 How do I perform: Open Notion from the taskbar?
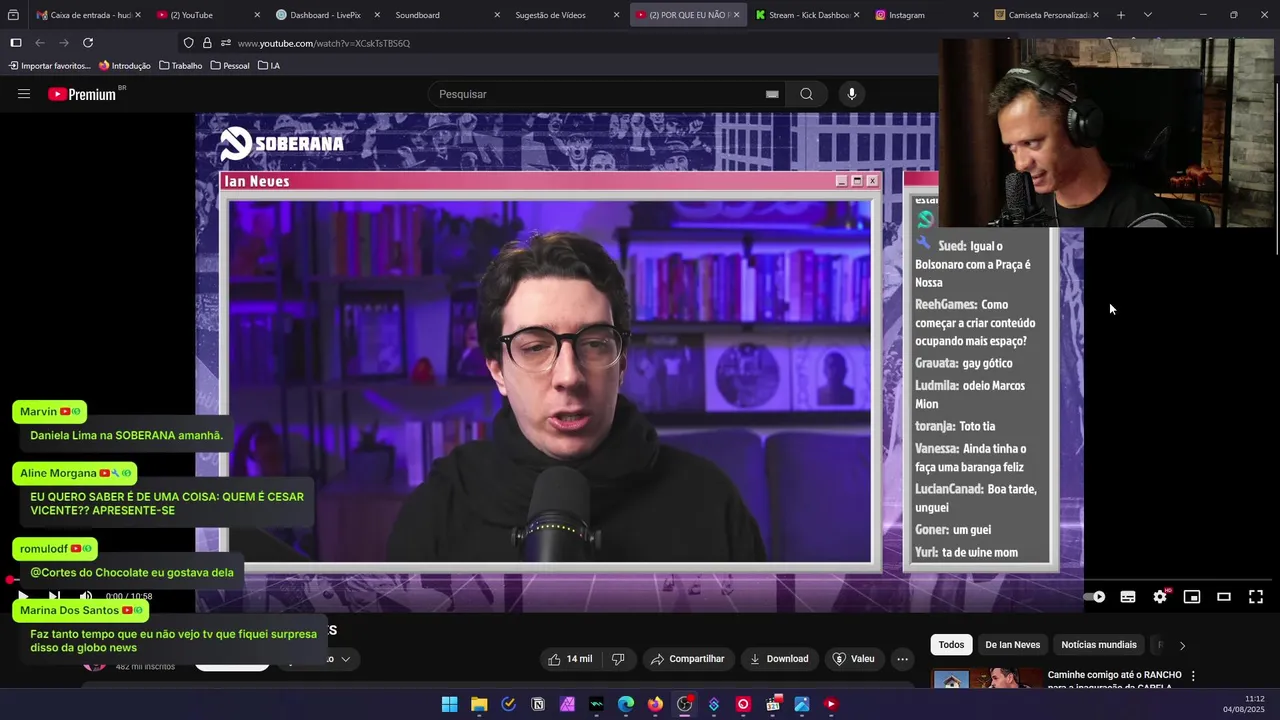click(x=538, y=704)
